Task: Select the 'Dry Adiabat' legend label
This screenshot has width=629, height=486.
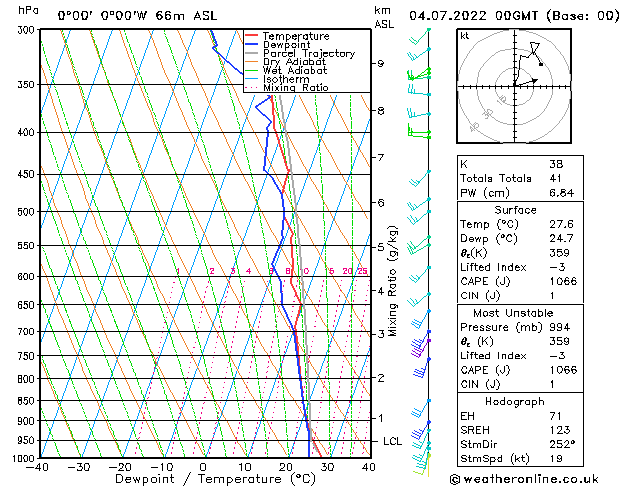Action: tap(294, 62)
